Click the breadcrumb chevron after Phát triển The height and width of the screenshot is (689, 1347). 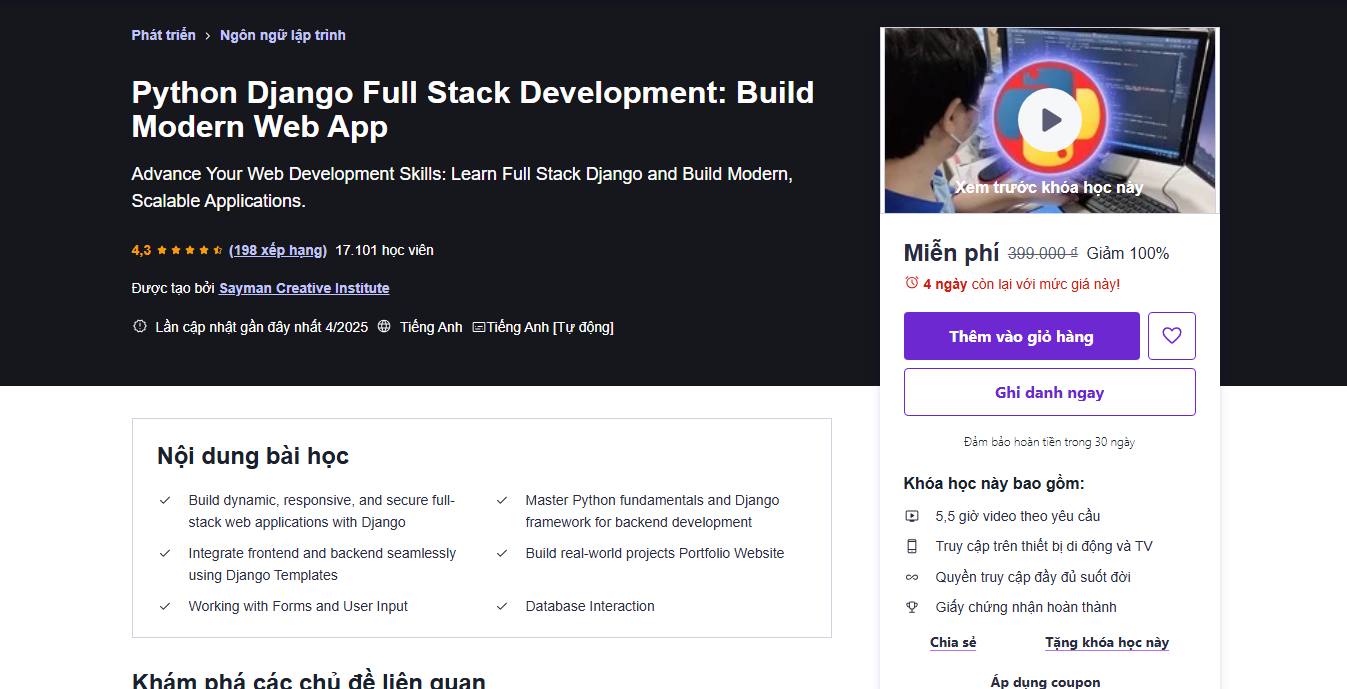(x=208, y=35)
